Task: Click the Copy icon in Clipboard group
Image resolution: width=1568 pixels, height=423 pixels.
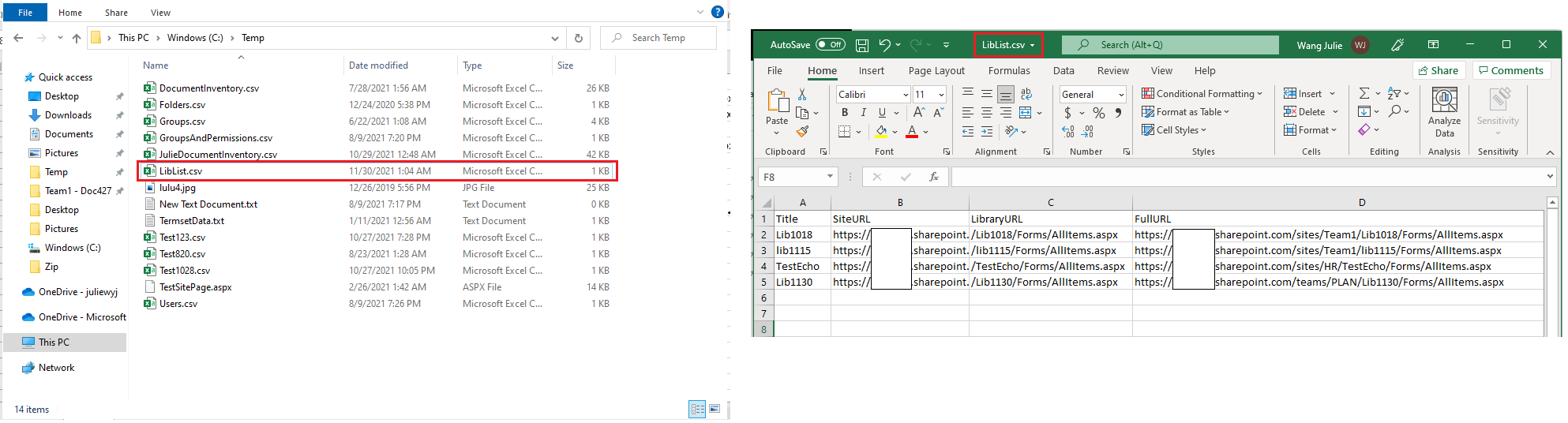Action: pyautogui.click(x=803, y=113)
